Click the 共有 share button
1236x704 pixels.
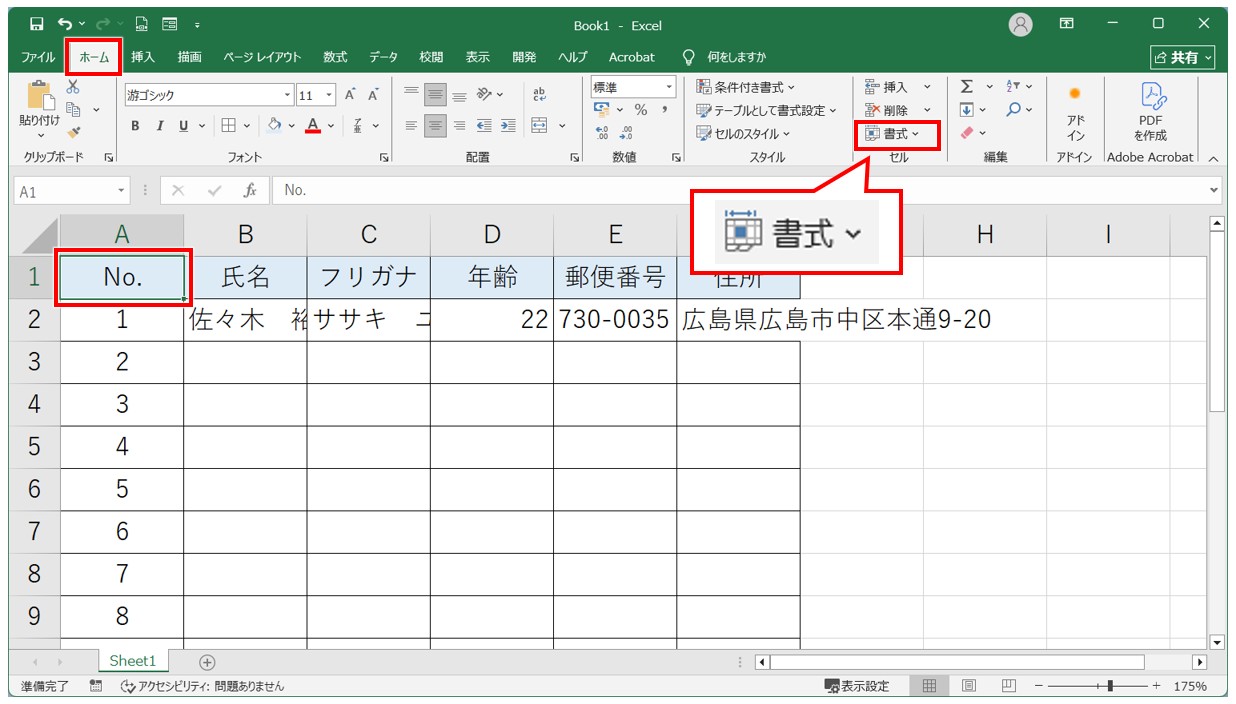[x=1184, y=58]
